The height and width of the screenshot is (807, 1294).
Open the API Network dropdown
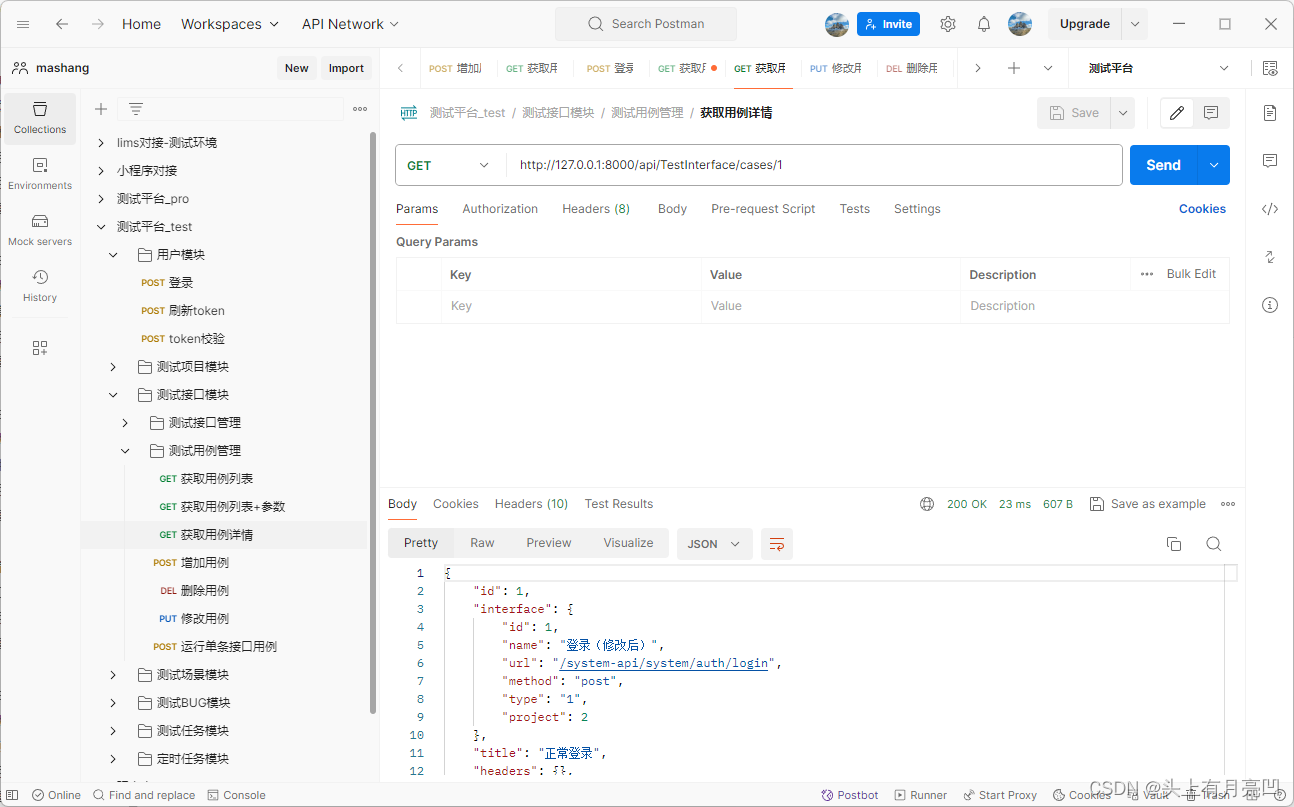point(350,24)
